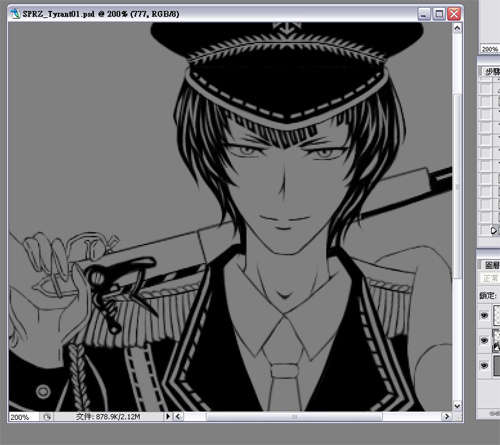Image resolution: width=500 pixels, height=445 pixels.
Task: Click the 鎖定 lock label in layers panel
Action: pyautogui.click(x=488, y=295)
